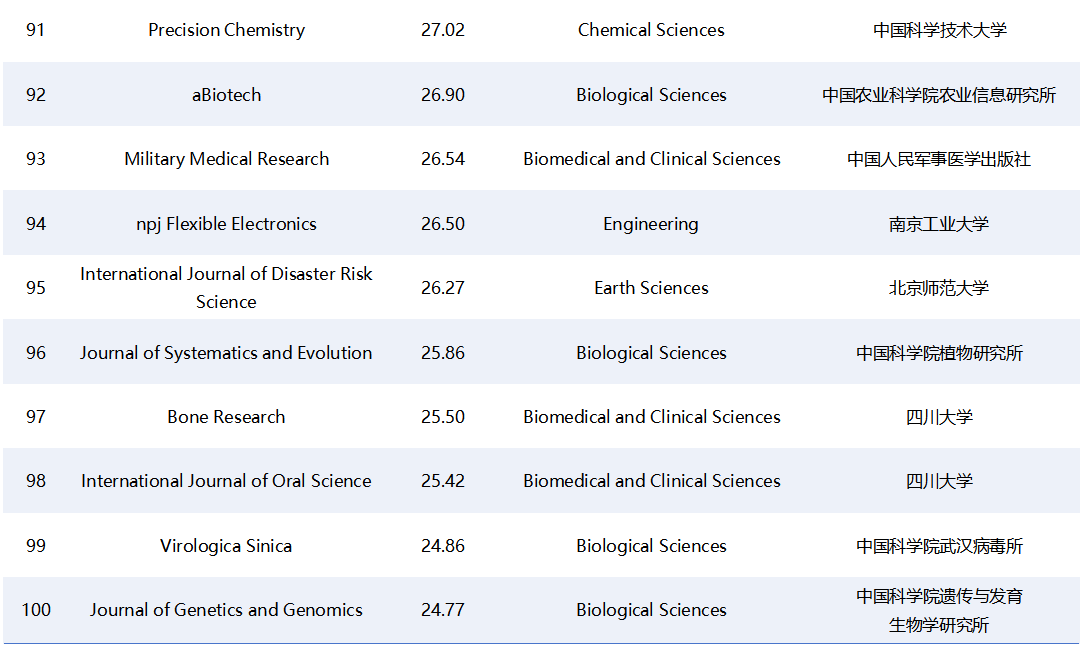Screen dimensions: 1084x646
Task: Click International Journal of Disaster Risk Science
Action: coord(226,288)
